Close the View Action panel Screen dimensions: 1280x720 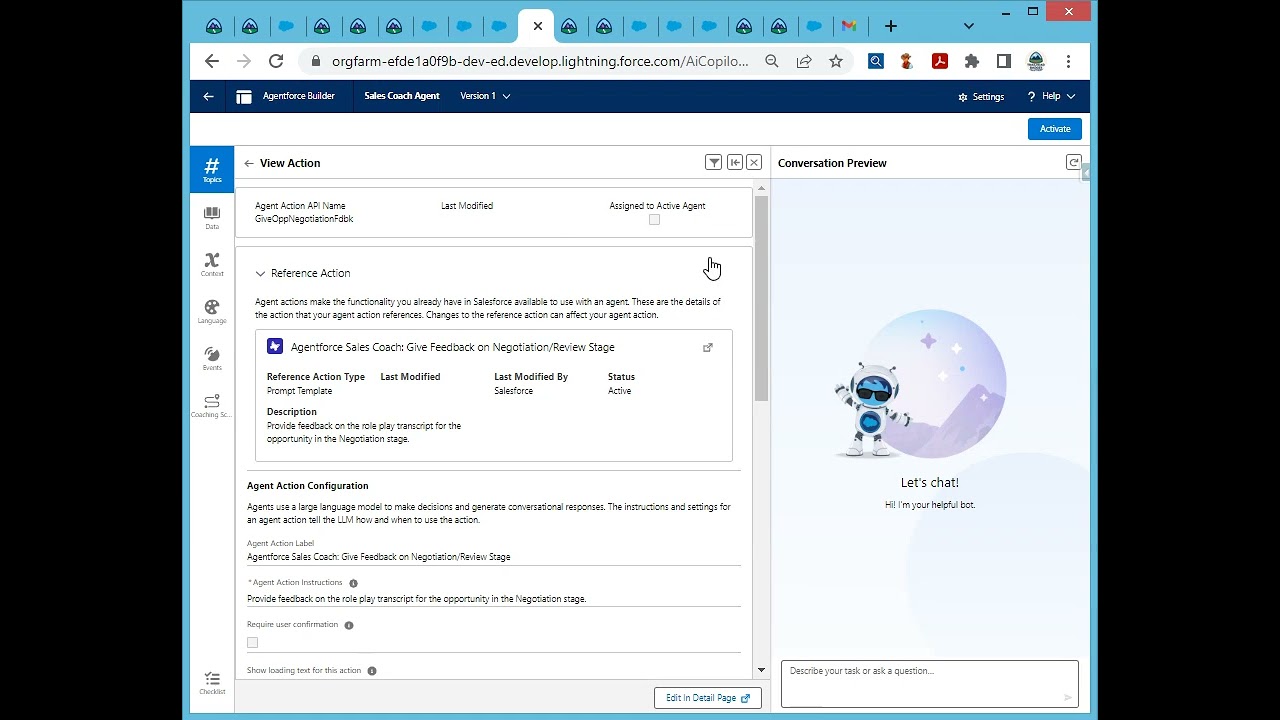(754, 162)
